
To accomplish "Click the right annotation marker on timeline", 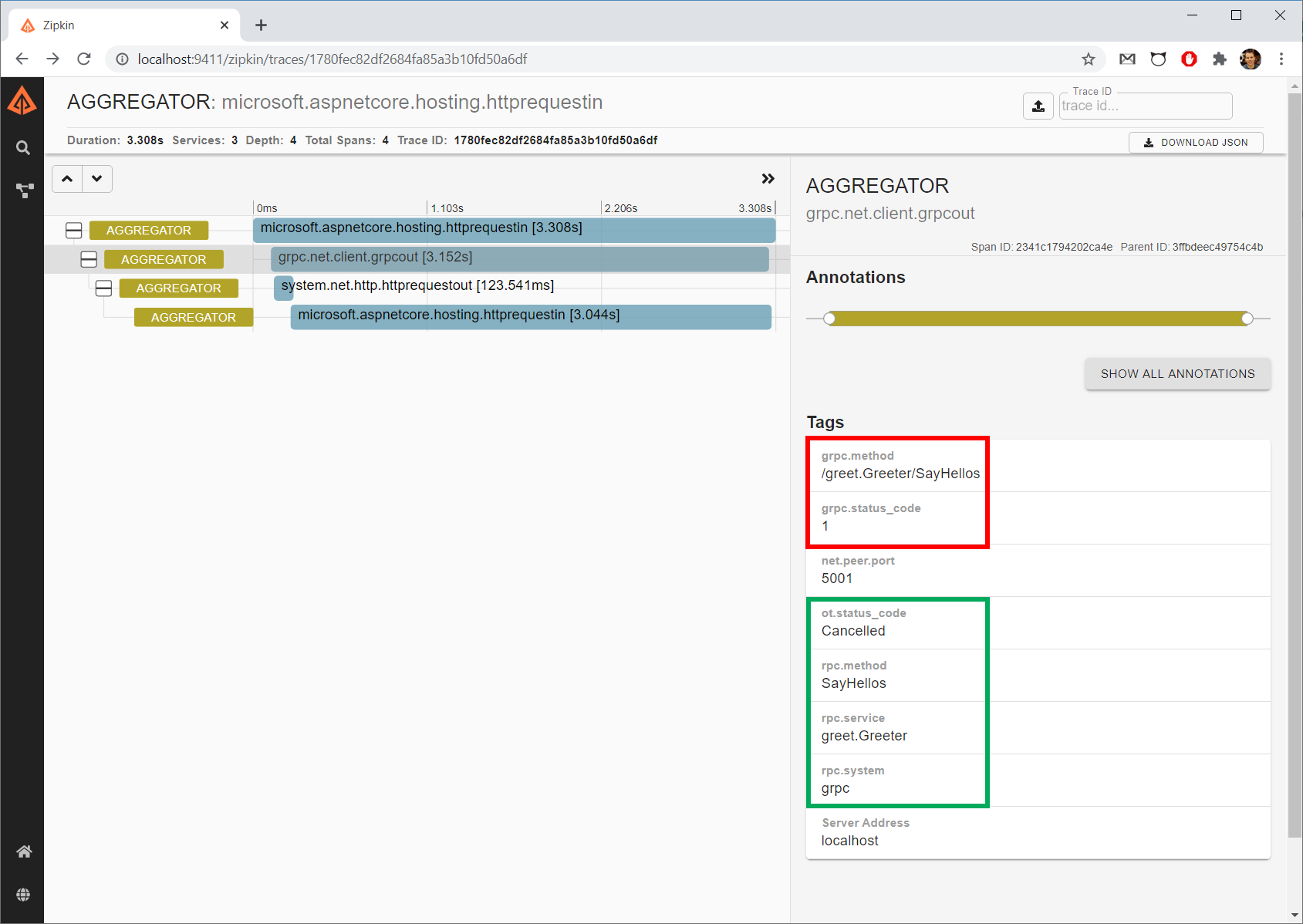I will click(1247, 319).
